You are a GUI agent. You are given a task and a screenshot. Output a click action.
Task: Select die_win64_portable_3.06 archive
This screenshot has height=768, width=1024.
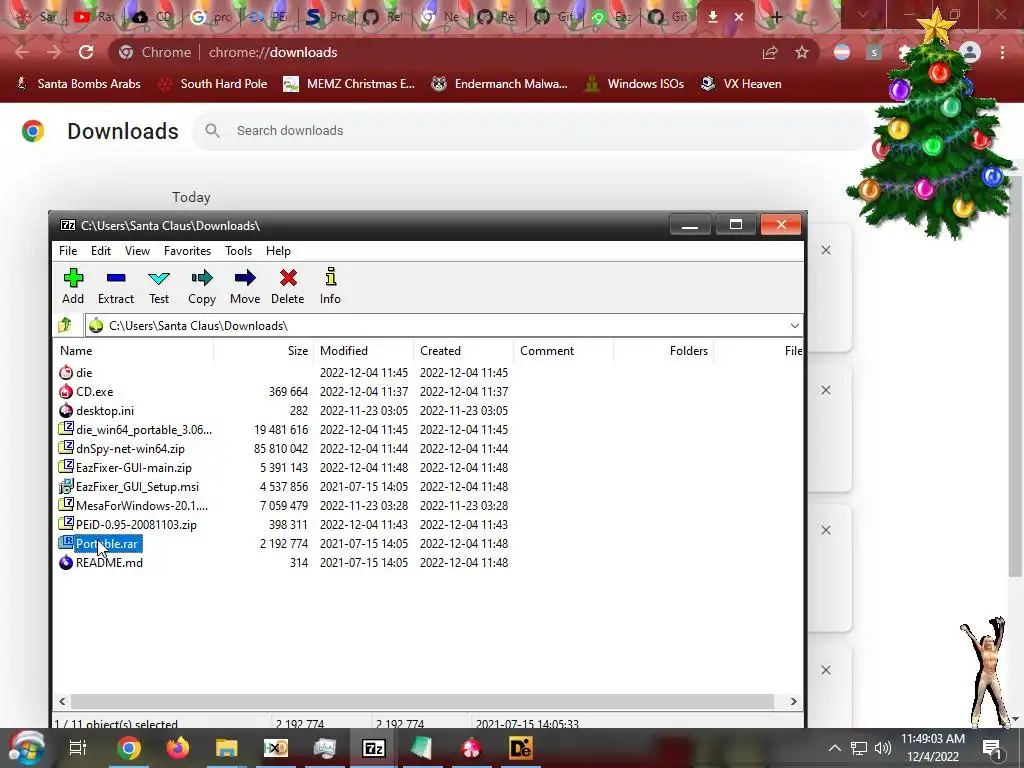[144, 430]
